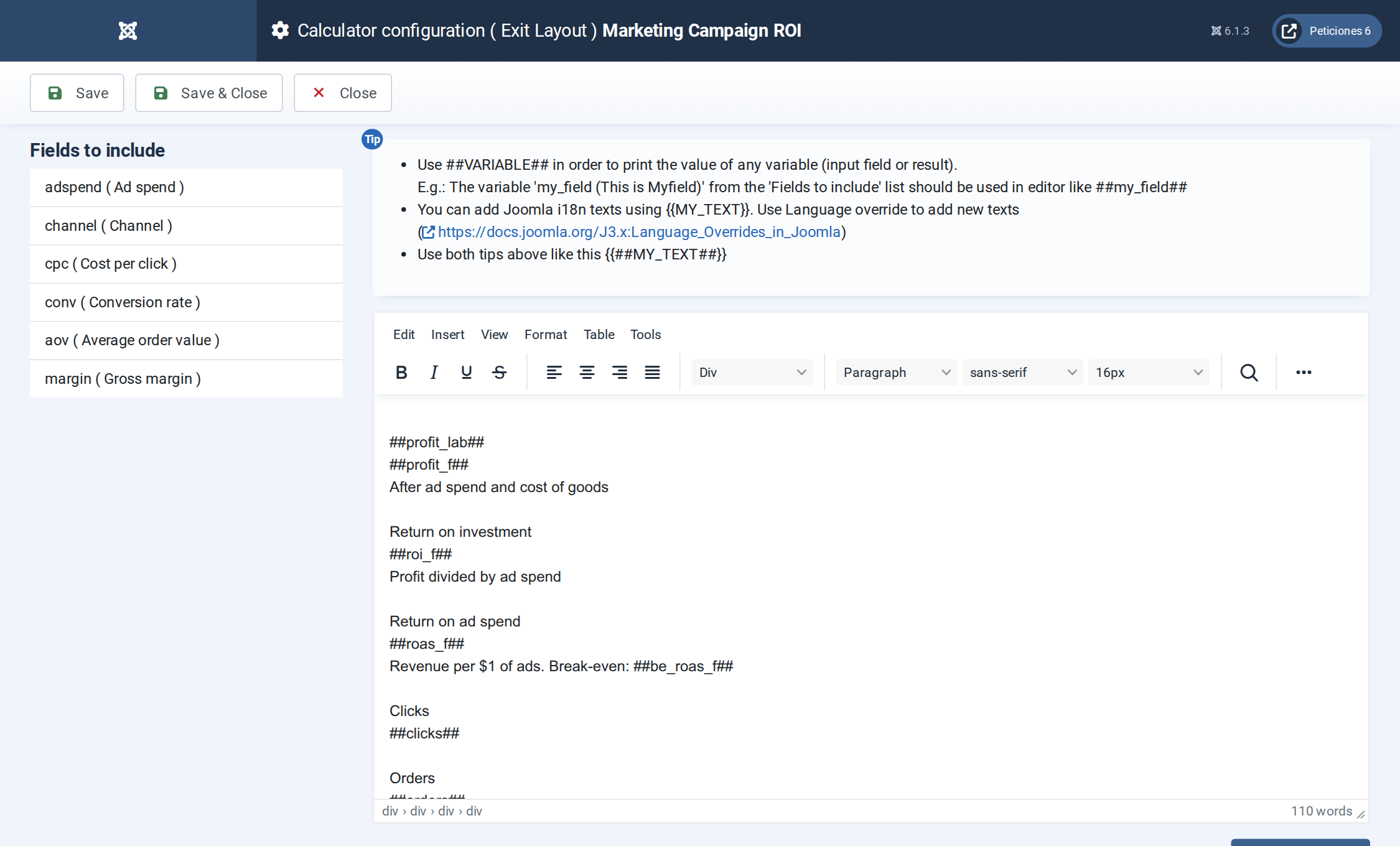
Task: Justify text alignment
Action: click(x=652, y=373)
